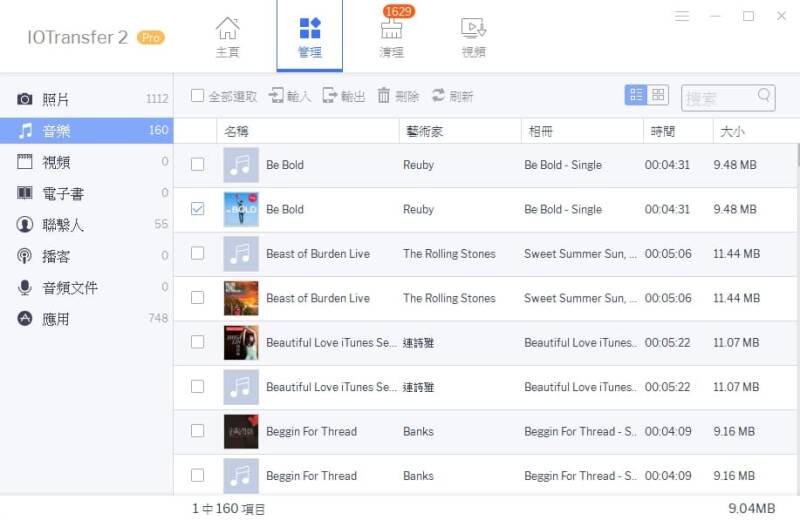The height and width of the screenshot is (520, 800).
Task: Select Music (音樂) in the sidebar
Action: point(87,131)
